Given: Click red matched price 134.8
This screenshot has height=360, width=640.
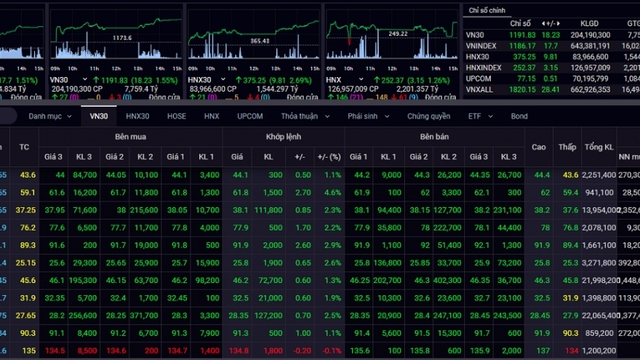Looking at the screenshot, I should pos(239,351).
